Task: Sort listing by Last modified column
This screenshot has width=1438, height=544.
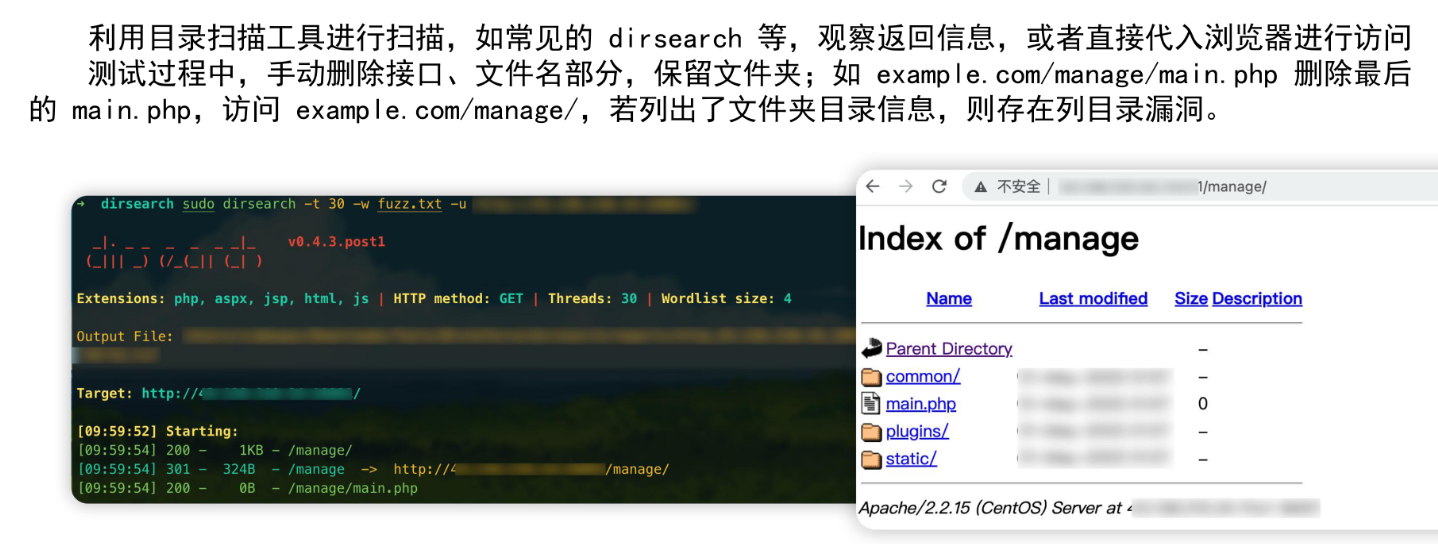Action: coord(1093,299)
